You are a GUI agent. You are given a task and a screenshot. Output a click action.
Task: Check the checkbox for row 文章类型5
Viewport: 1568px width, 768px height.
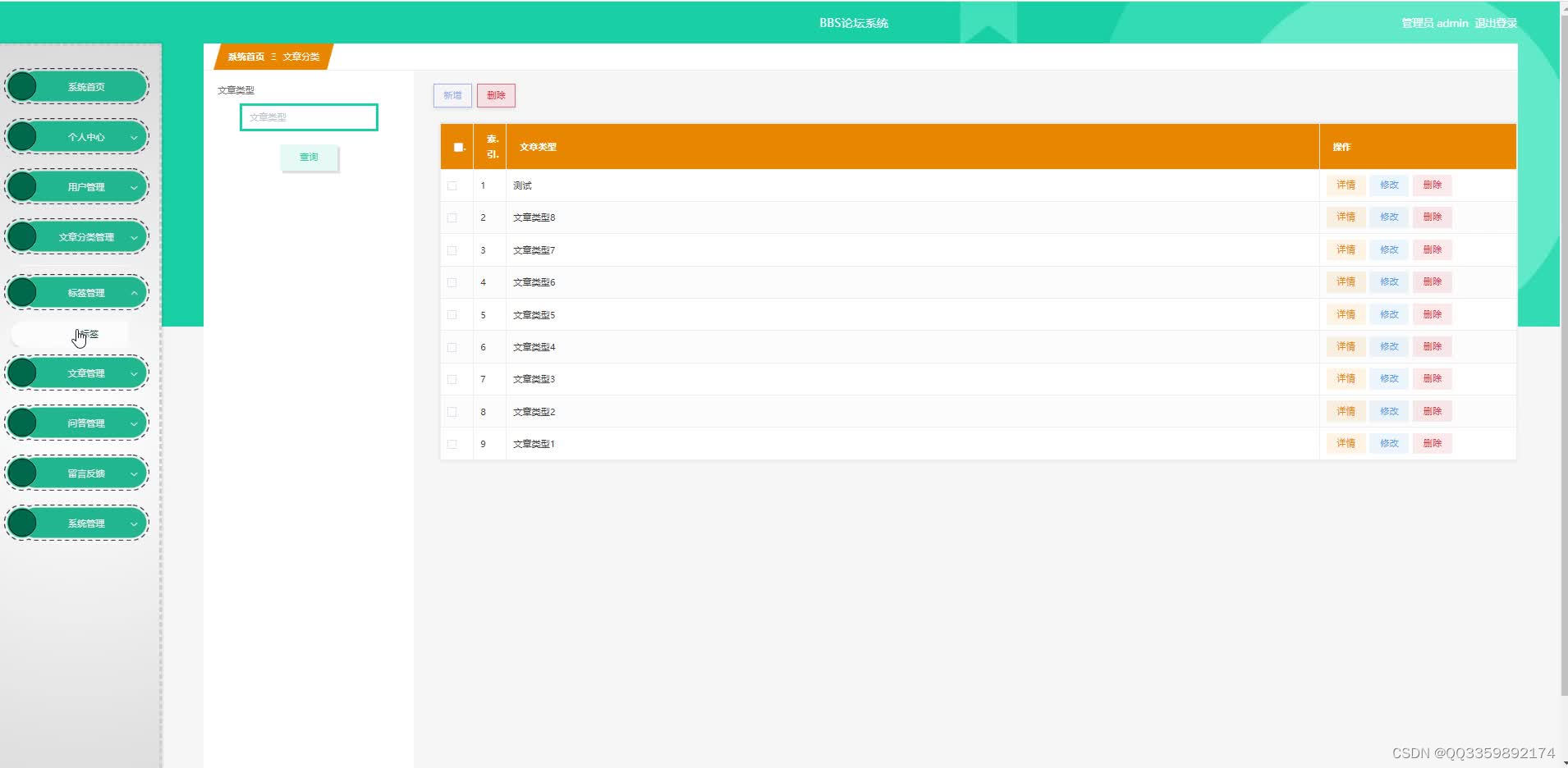click(452, 315)
